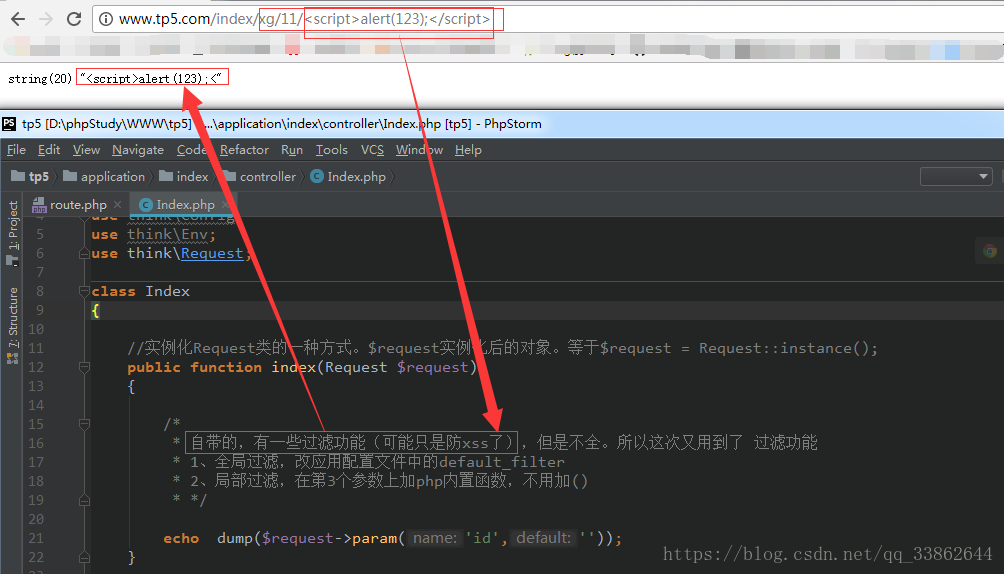Click line number 21 in gutter
Screen dimensions: 1004x574
(x=36, y=538)
